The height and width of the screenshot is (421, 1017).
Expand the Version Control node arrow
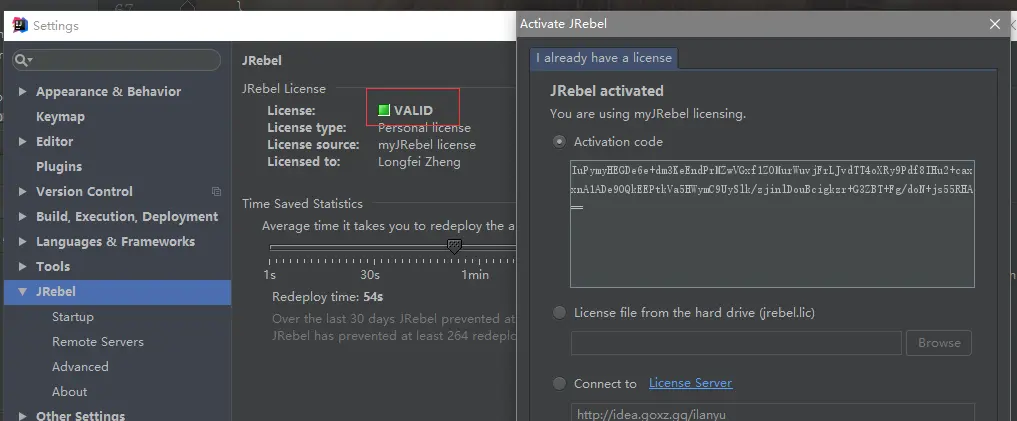[x=23, y=191]
